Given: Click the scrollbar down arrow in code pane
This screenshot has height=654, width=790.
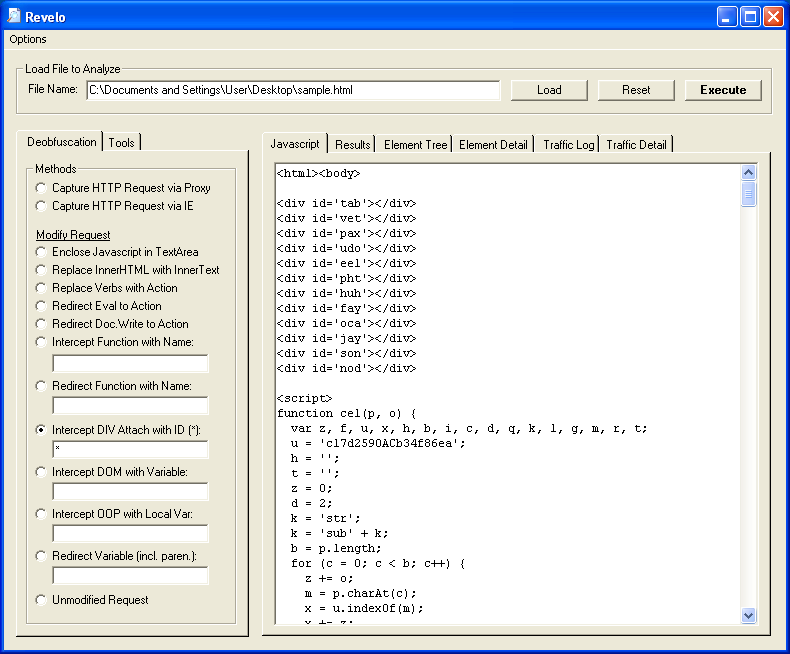Looking at the screenshot, I should pos(749,615).
